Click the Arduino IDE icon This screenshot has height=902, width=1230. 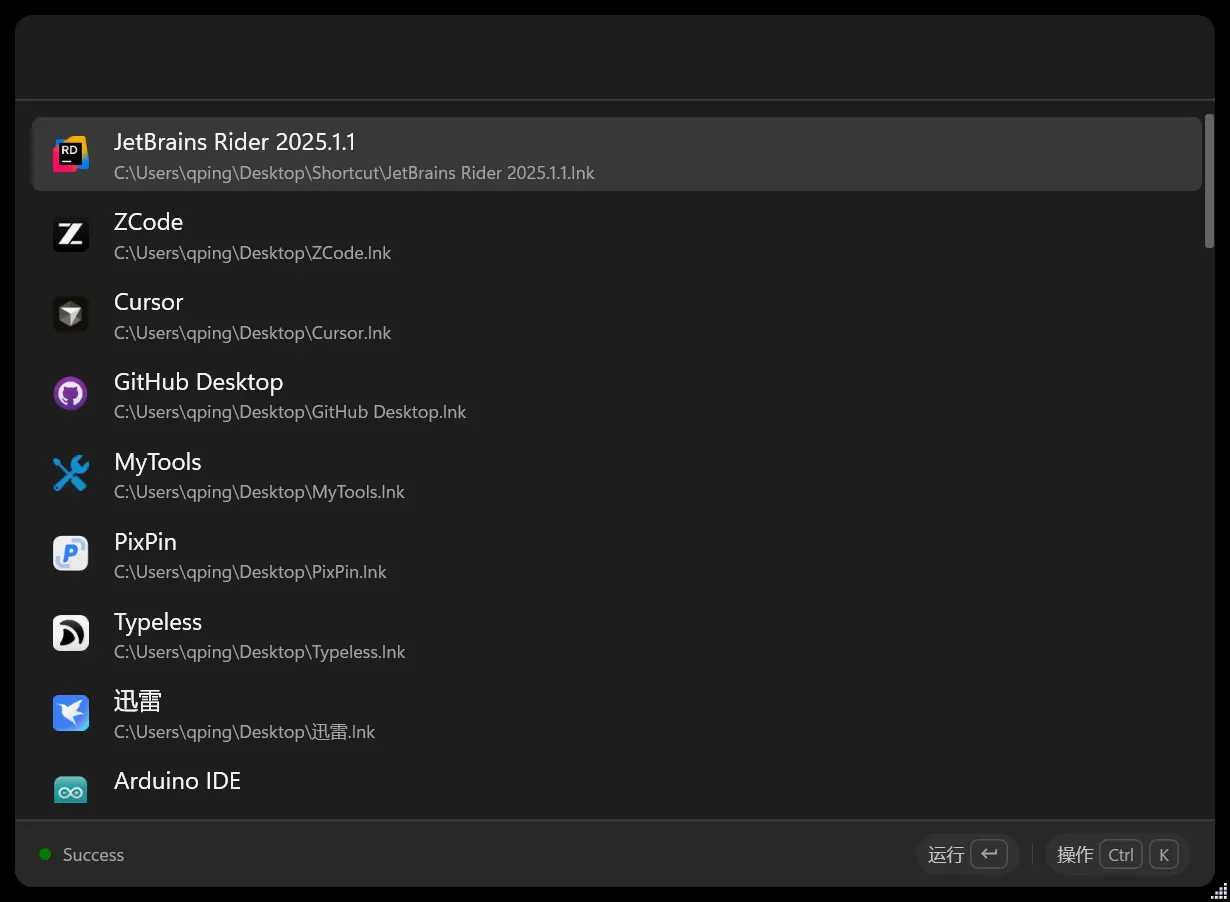(71, 790)
